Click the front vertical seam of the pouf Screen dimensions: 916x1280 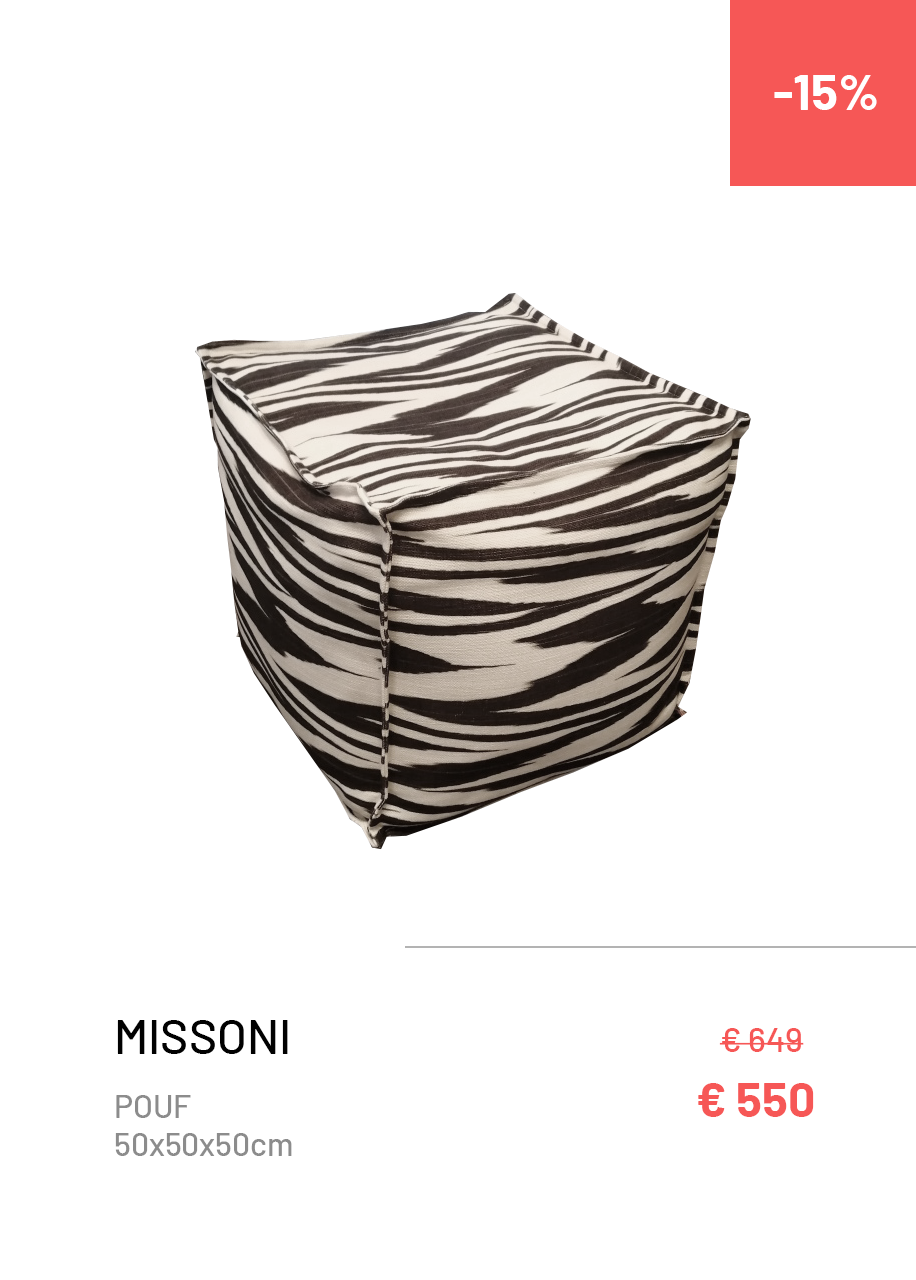pyautogui.click(x=383, y=670)
